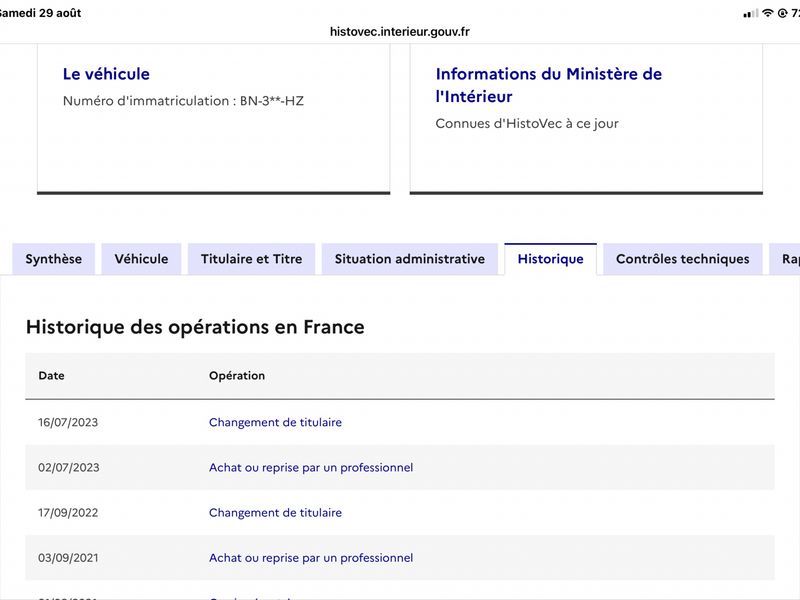800x600 pixels.
Task: Click the Historique des opérations en France heading
Action: pyautogui.click(x=195, y=327)
